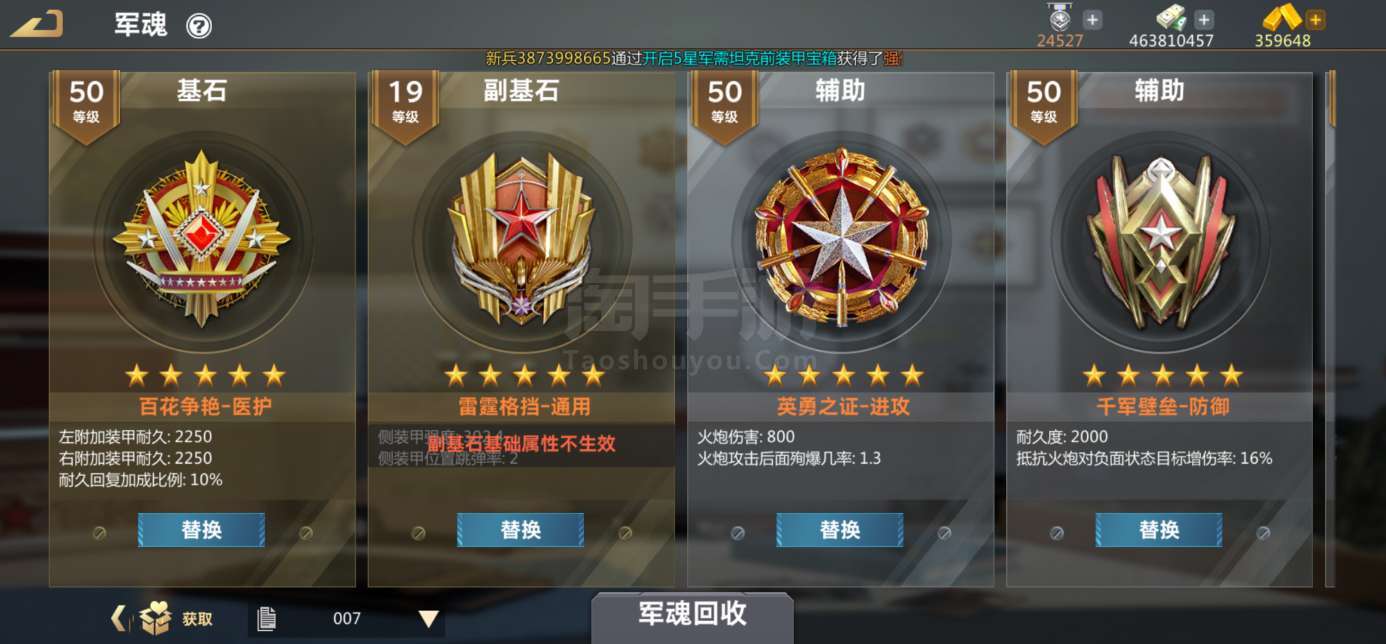
Task: Click 替换 on the 基石 card
Action: 201,530
